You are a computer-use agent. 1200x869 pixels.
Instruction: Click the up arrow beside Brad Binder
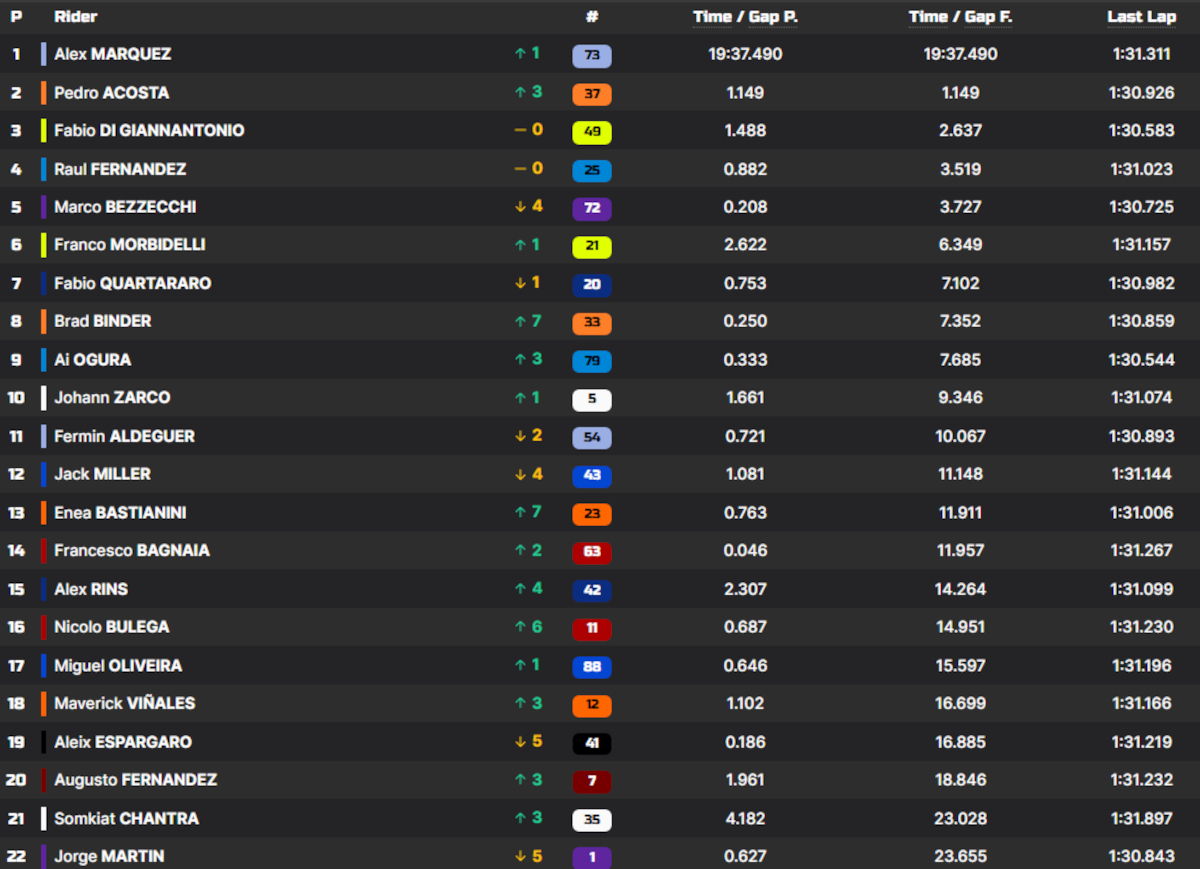[x=520, y=321]
